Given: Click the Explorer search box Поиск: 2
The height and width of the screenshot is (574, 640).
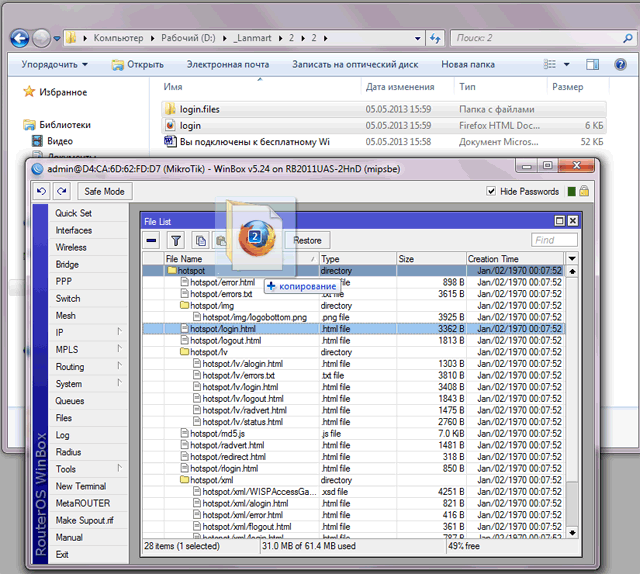Looking at the screenshot, I should click(x=543, y=38).
